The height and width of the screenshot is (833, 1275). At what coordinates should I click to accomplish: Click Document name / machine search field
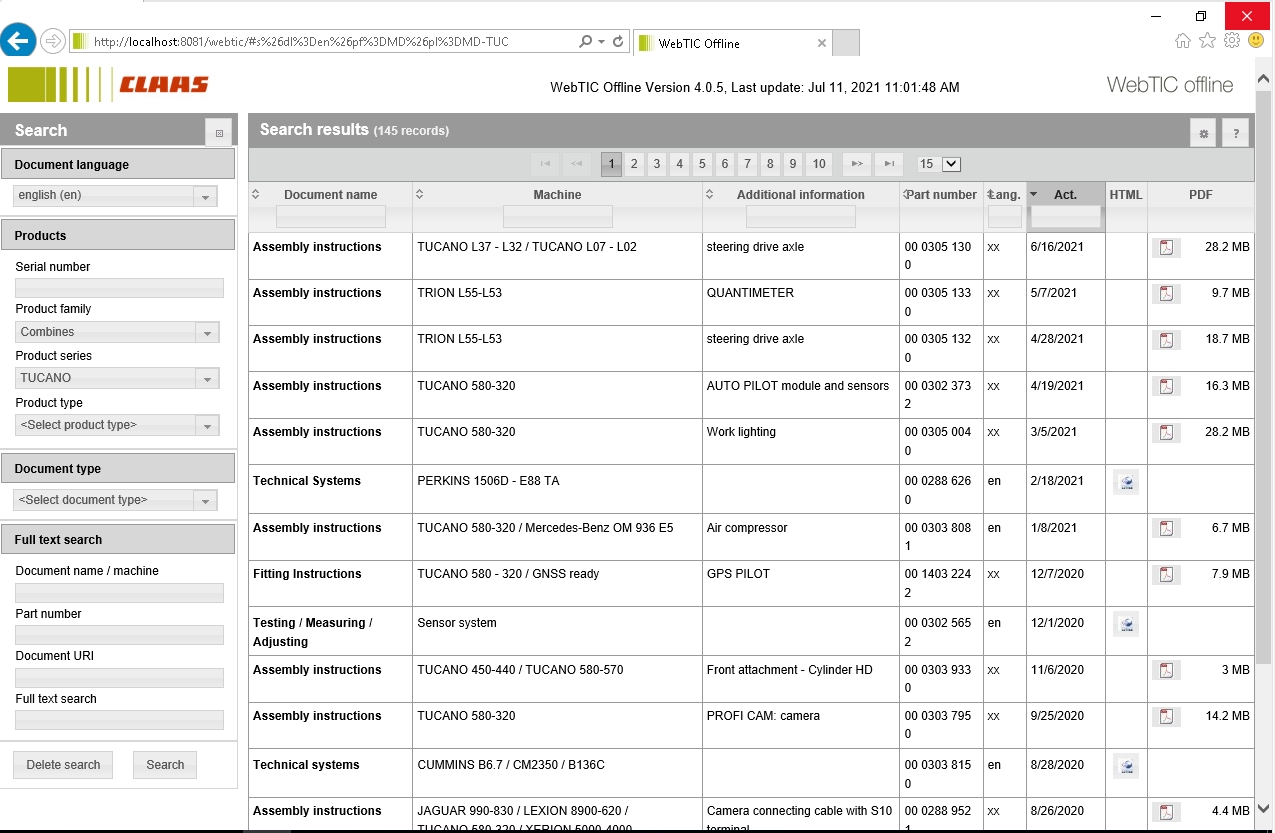pos(119,592)
